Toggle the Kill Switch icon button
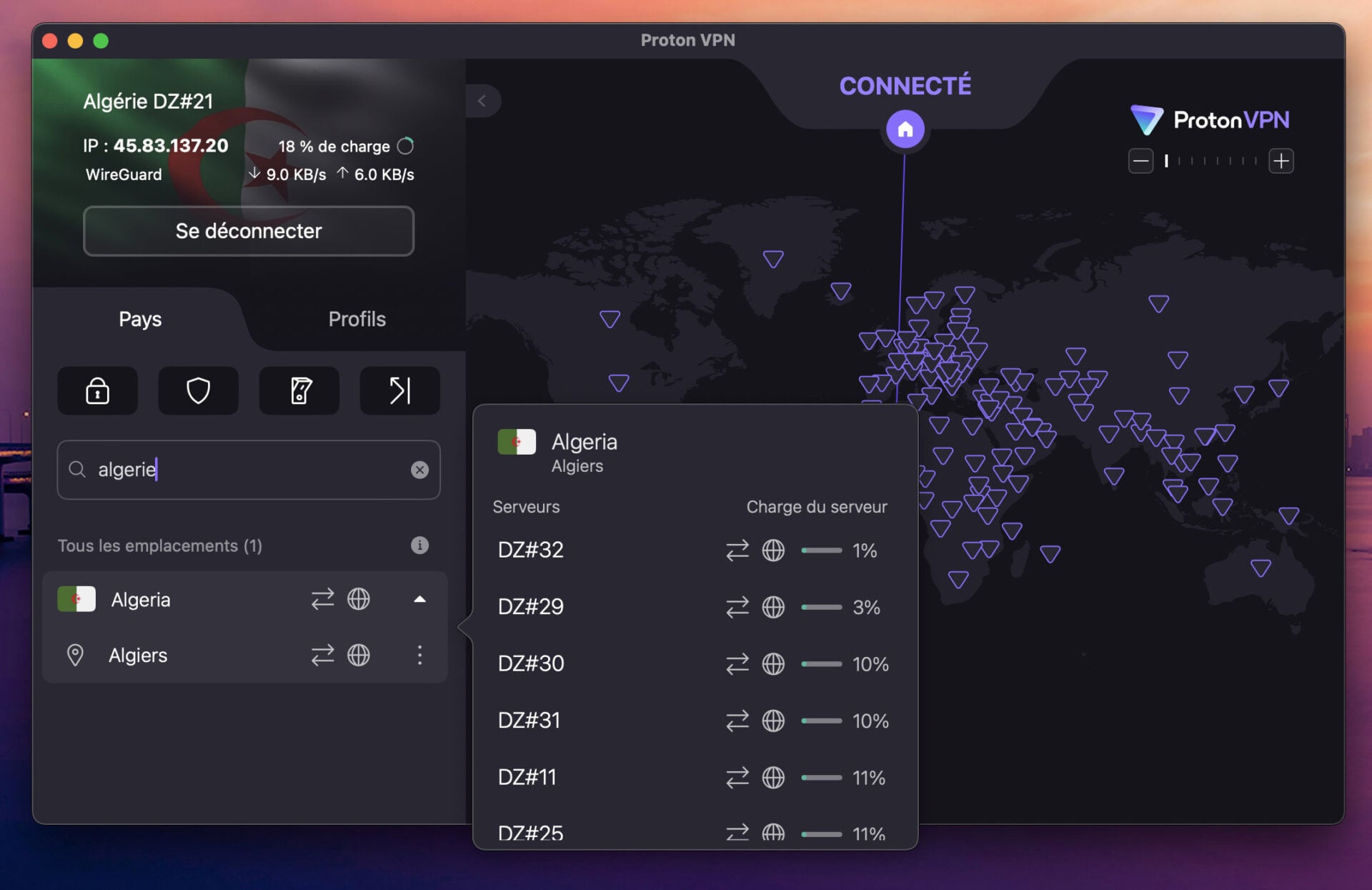This screenshot has height=890, width=1372. point(299,390)
